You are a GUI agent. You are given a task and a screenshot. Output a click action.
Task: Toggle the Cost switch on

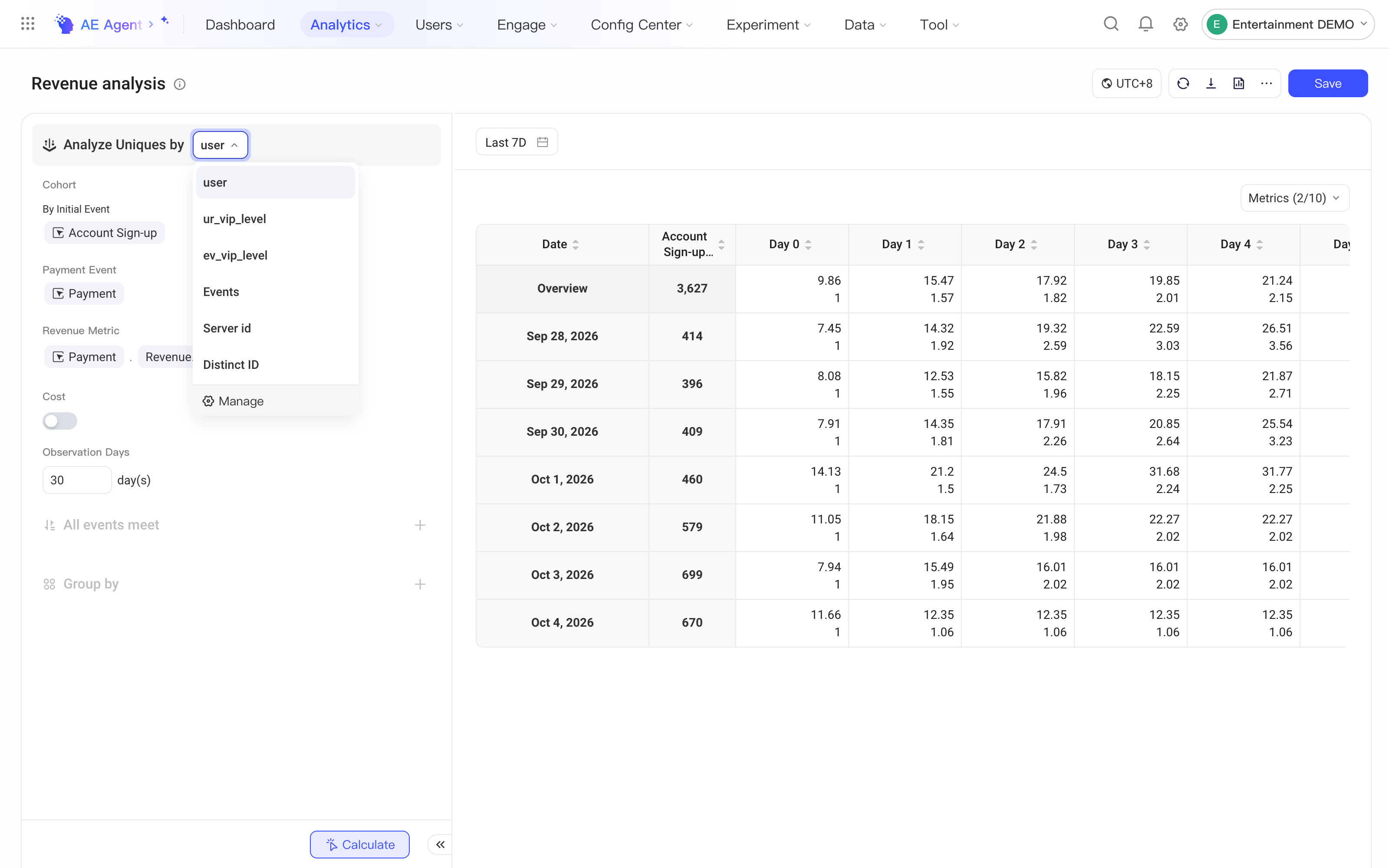(60, 421)
